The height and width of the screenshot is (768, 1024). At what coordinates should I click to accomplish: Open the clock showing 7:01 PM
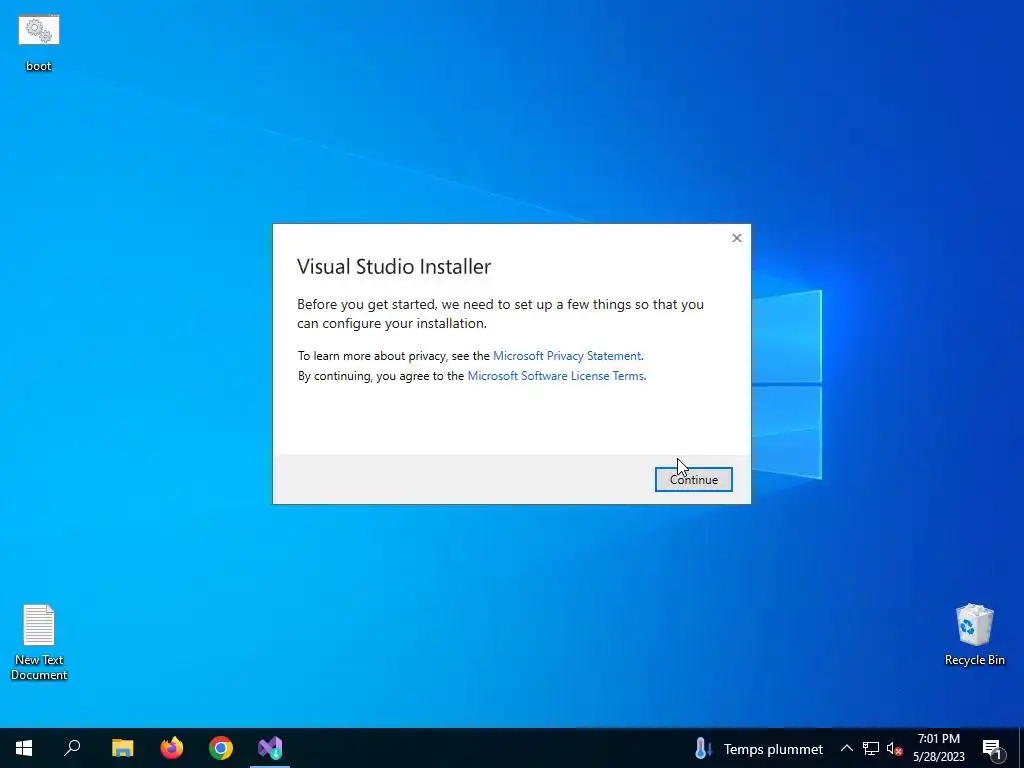pos(938,748)
